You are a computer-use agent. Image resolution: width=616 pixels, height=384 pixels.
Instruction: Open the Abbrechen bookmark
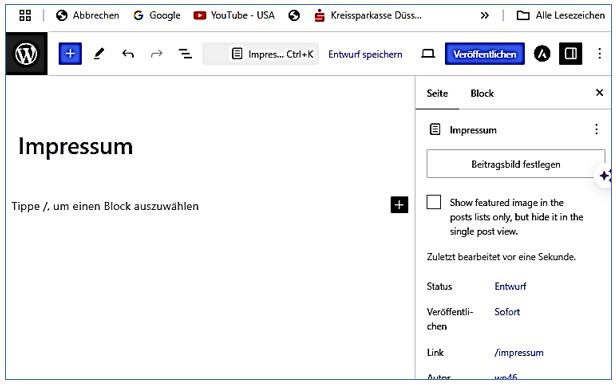pyautogui.click(x=88, y=15)
